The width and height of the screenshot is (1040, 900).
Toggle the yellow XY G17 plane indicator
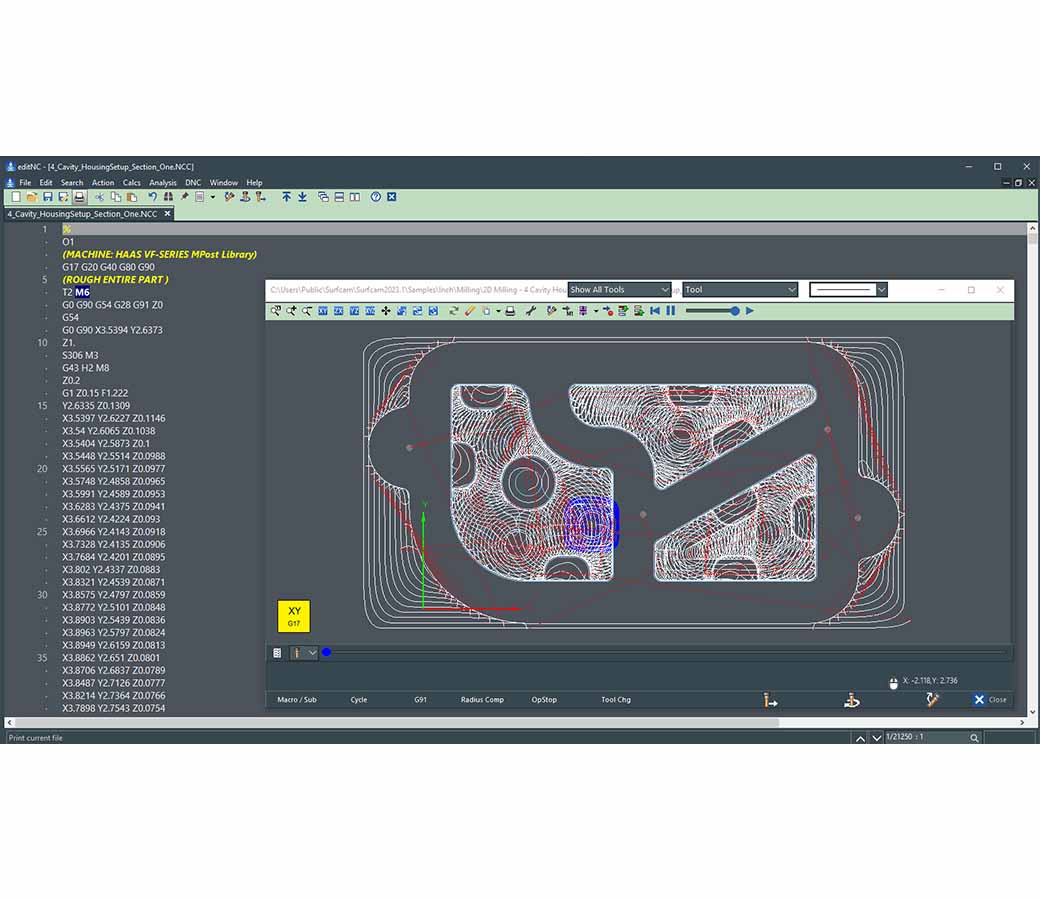pyautogui.click(x=294, y=616)
